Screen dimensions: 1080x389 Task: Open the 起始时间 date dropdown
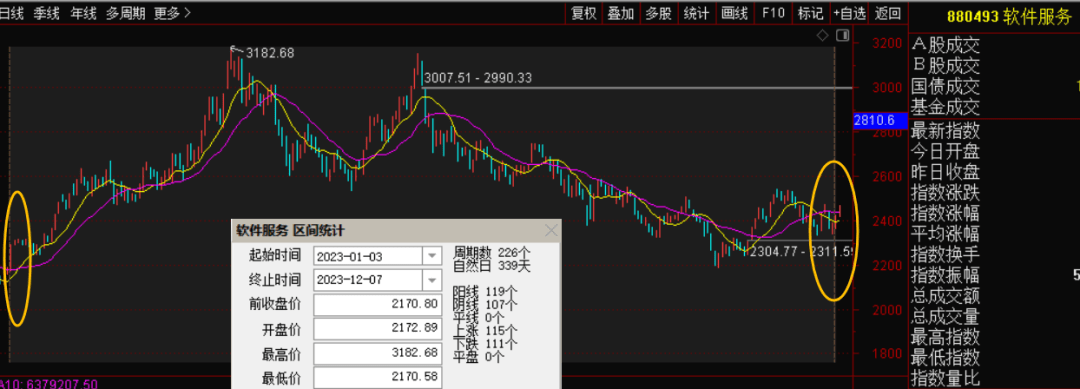[x=432, y=256]
